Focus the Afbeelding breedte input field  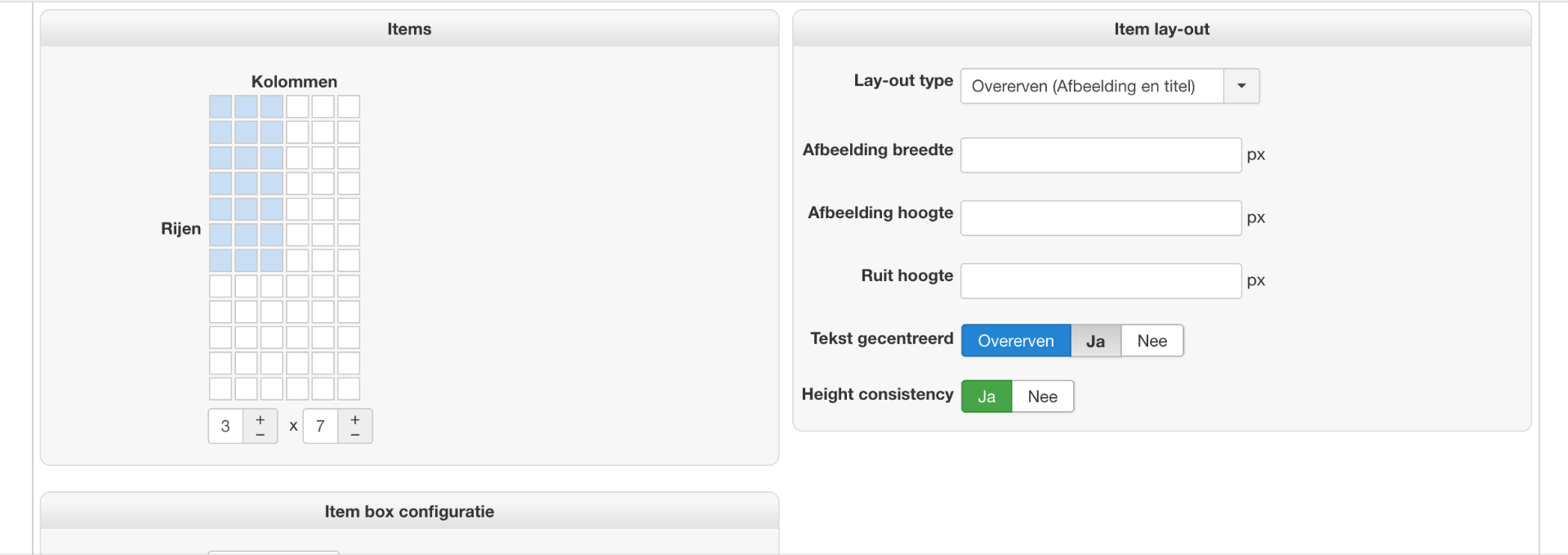tap(1100, 155)
